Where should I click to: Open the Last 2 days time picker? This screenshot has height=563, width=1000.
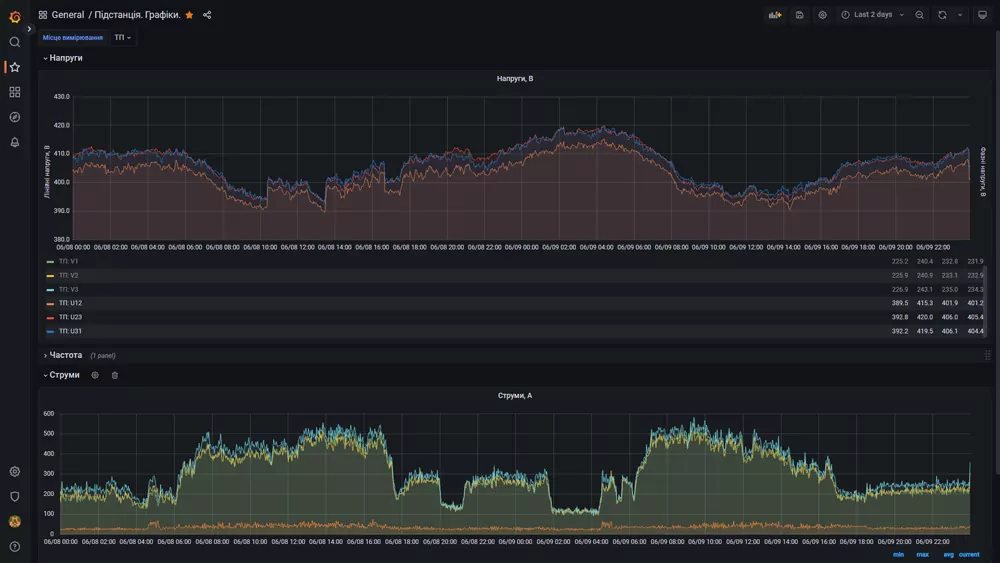click(x=873, y=15)
